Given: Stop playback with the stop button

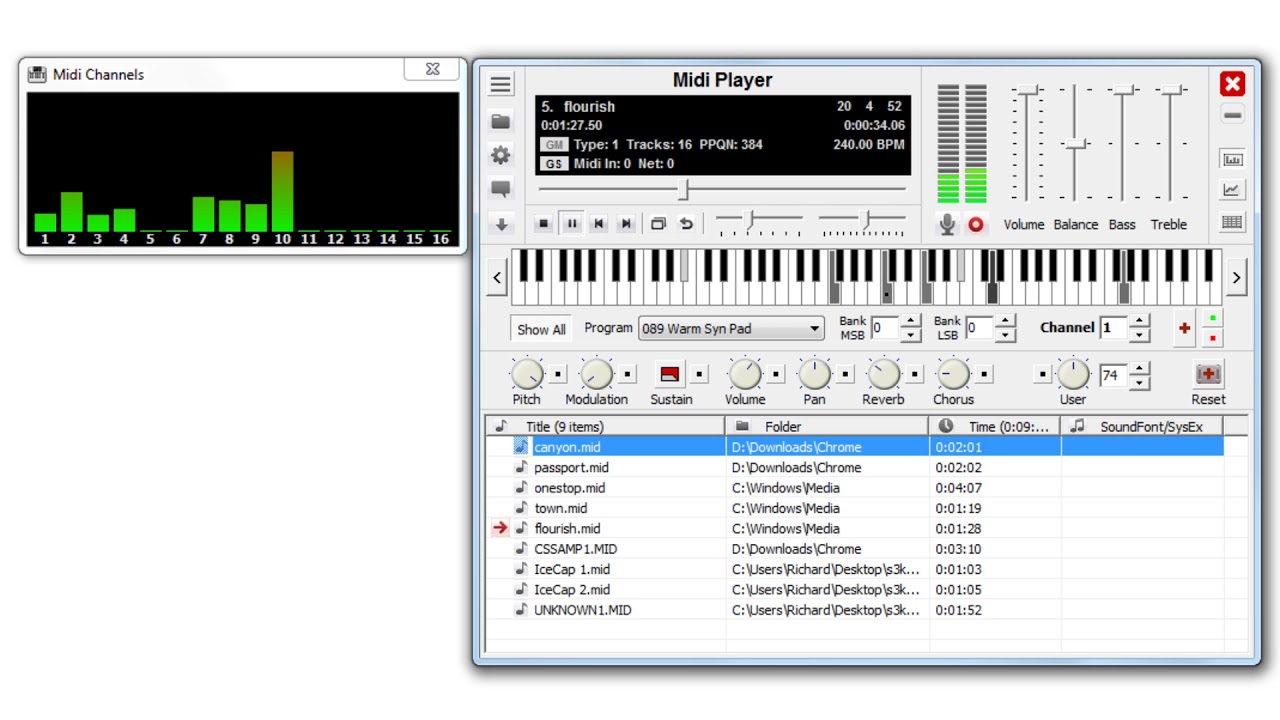Looking at the screenshot, I should coord(544,224).
